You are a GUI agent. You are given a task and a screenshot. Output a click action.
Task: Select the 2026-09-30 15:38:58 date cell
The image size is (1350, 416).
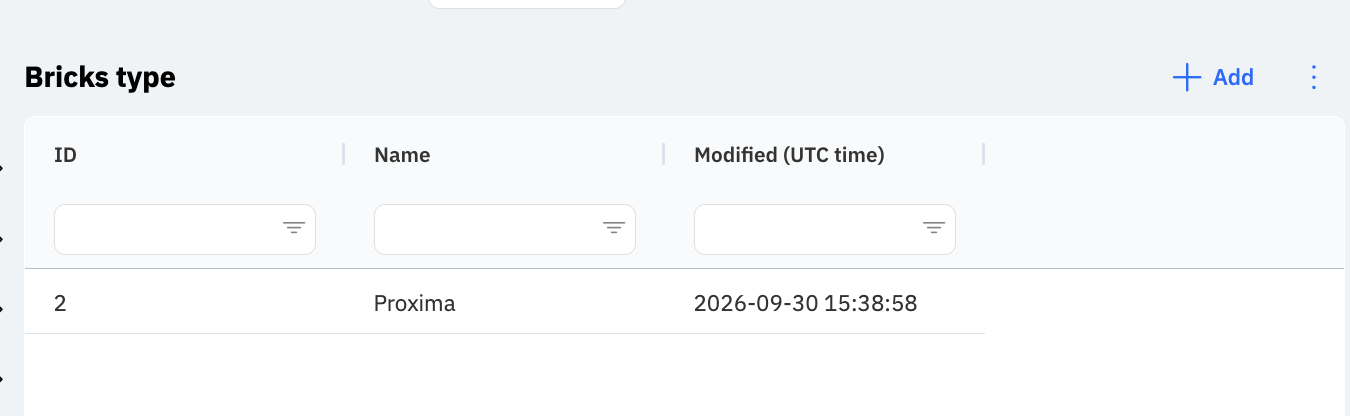coord(806,303)
